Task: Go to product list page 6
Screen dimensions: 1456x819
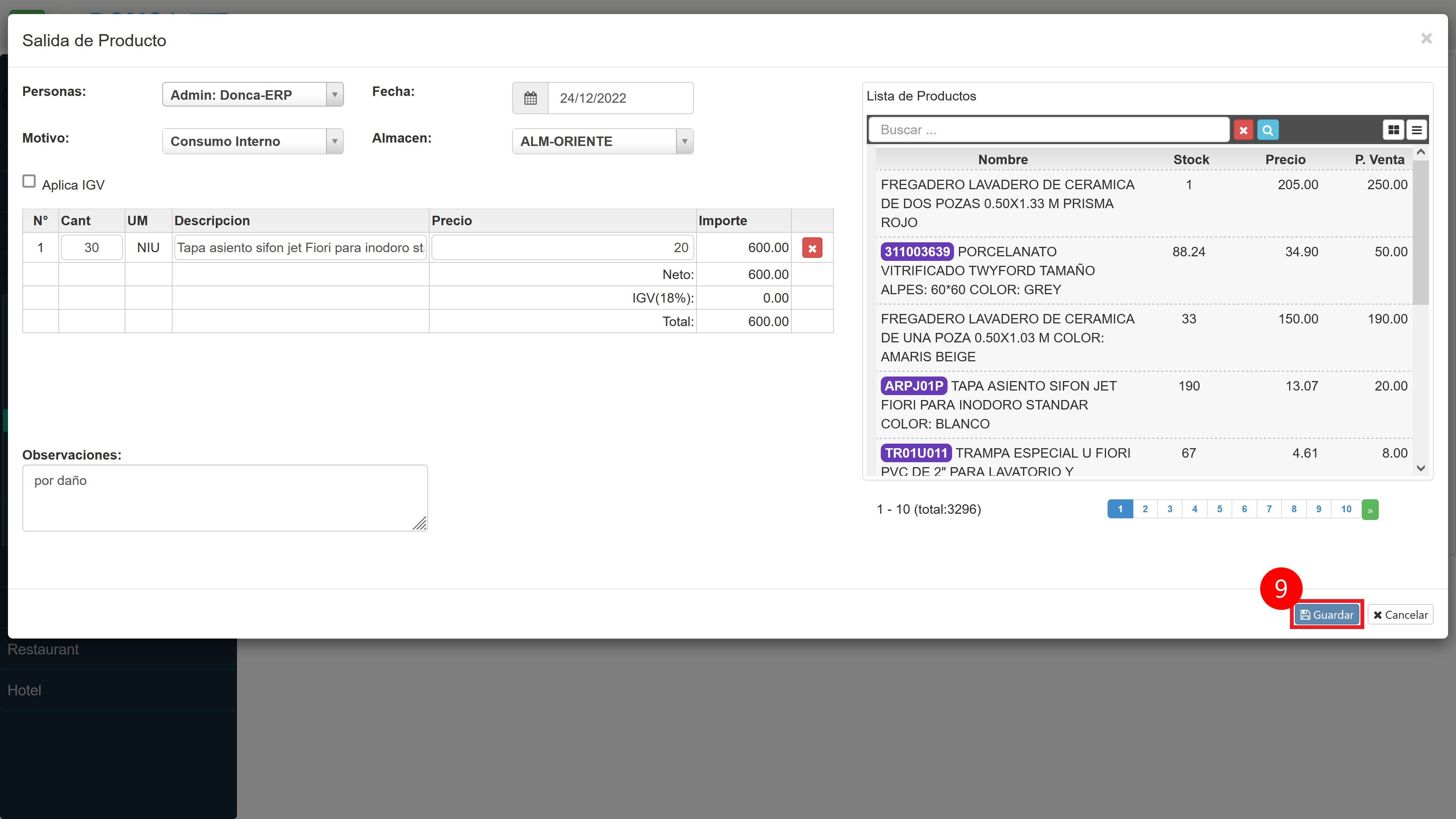Action: 1244,509
